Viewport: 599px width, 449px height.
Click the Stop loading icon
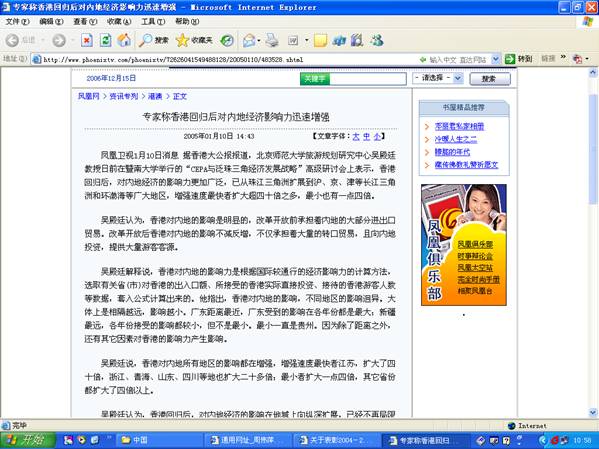coord(87,40)
